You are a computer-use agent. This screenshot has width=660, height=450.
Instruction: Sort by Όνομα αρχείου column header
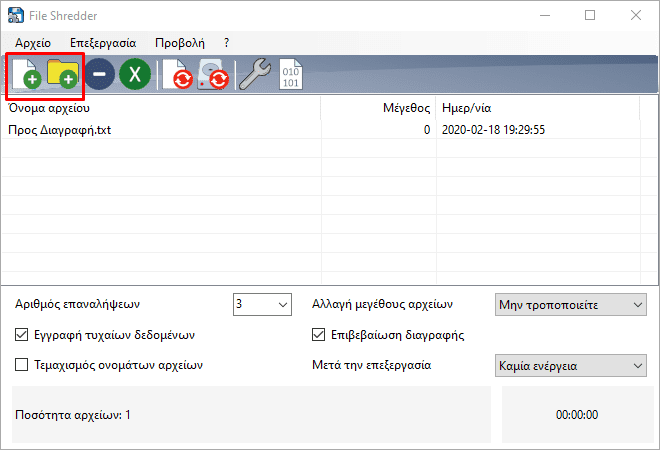[161, 108]
